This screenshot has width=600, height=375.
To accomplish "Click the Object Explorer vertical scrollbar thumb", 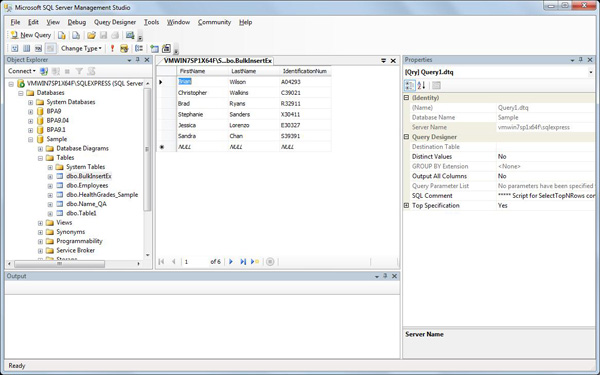I will coord(147,149).
